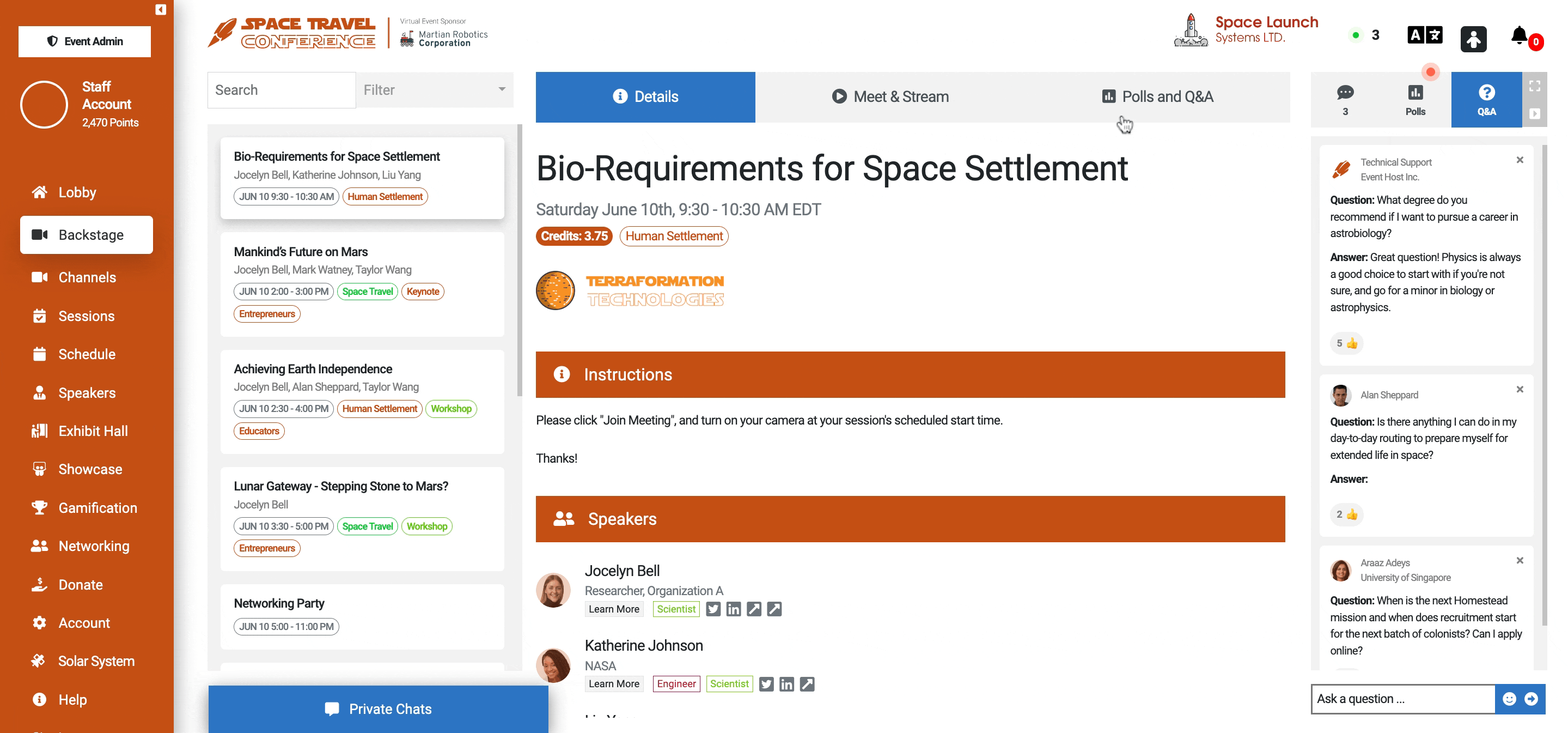The image size is (1568, 733).
Task: Toggle fullscreen for the side panel
Action: (1535, 87)
